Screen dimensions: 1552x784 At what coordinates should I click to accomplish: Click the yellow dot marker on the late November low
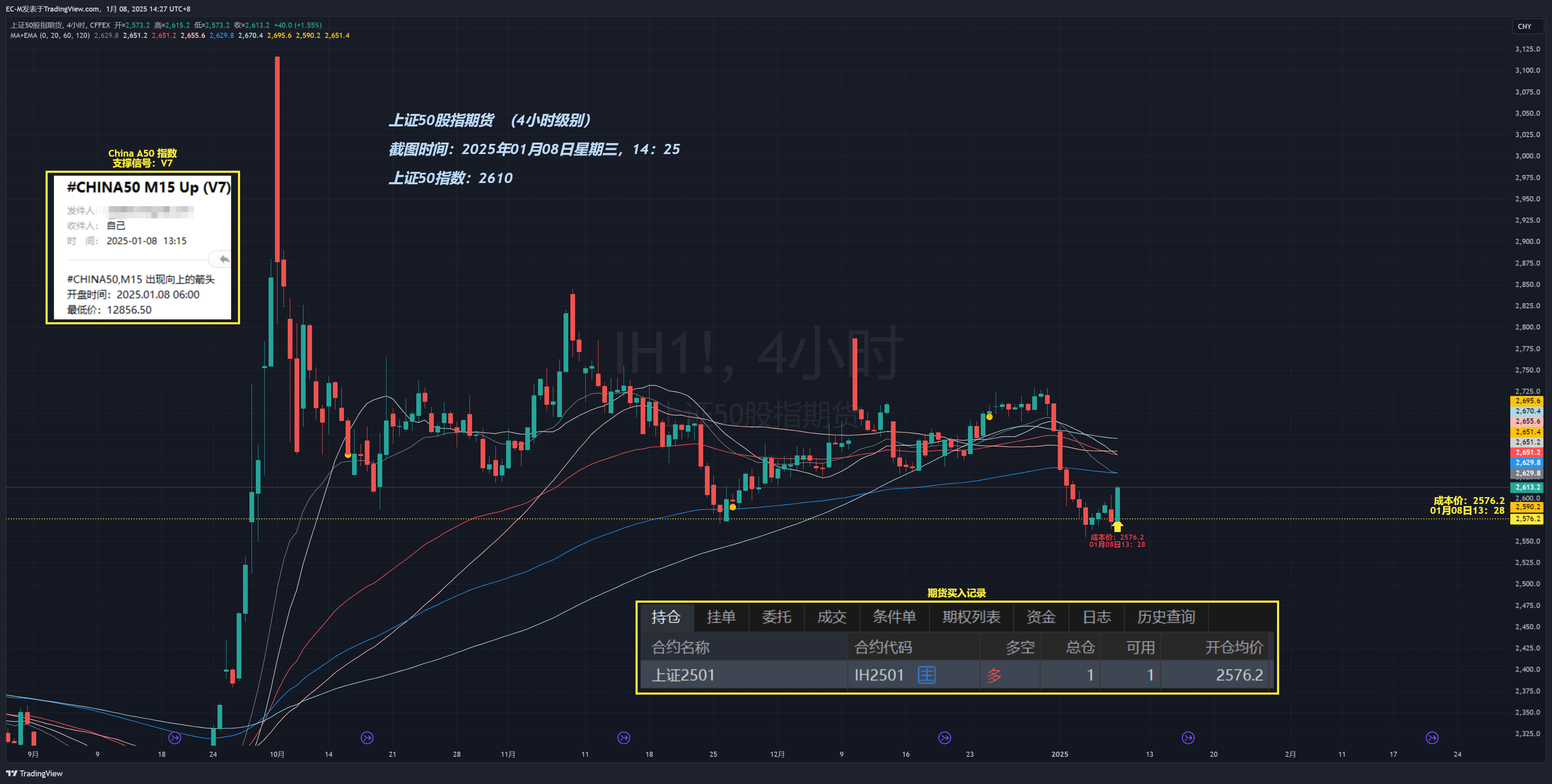tap(733, 507)
